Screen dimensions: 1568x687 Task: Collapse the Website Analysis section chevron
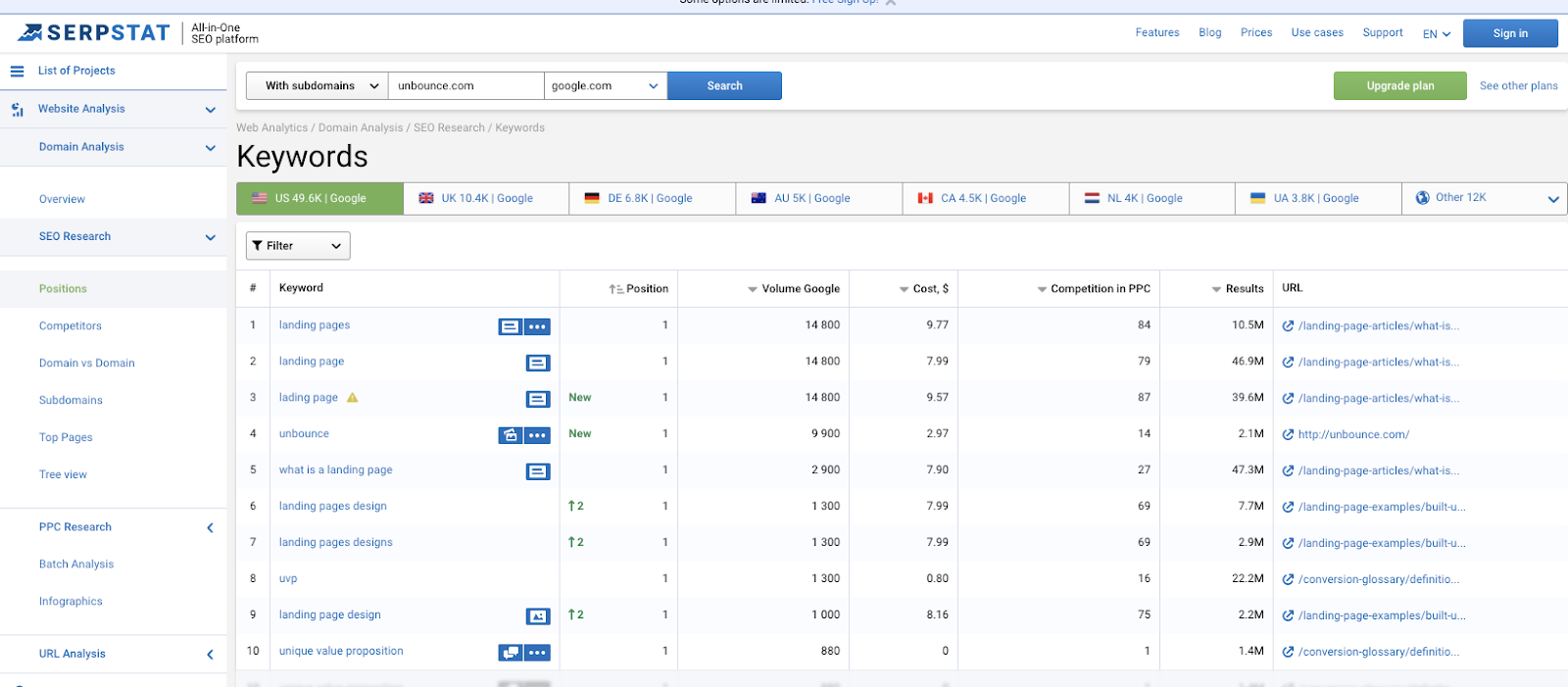pos(210,110)
